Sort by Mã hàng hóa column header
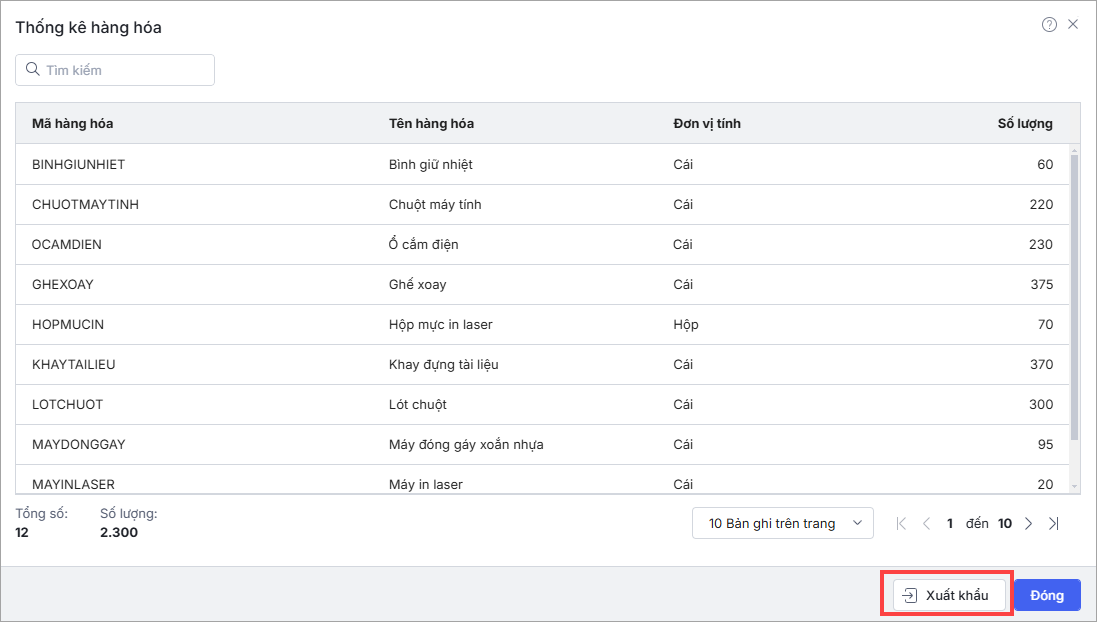Screen dimensions: 1097x622 pos(73,123)
